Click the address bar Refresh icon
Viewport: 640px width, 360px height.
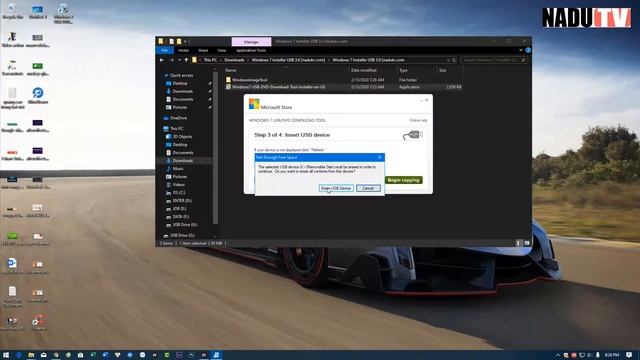(454, 60)
